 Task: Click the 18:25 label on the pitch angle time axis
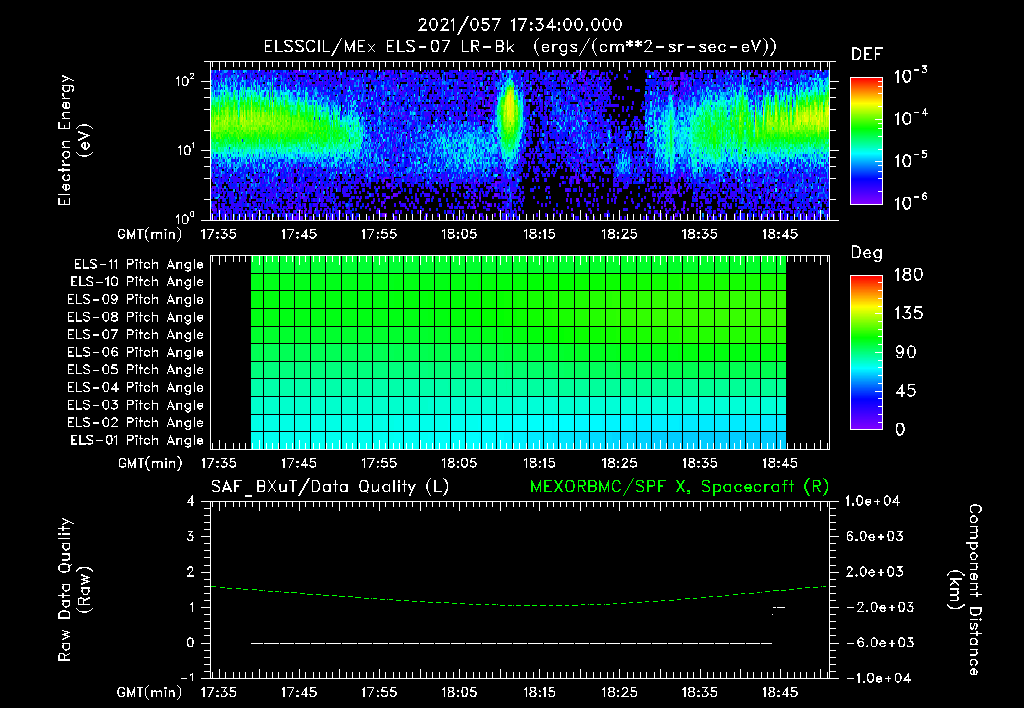pyautogui.click(x=619, y=463)
